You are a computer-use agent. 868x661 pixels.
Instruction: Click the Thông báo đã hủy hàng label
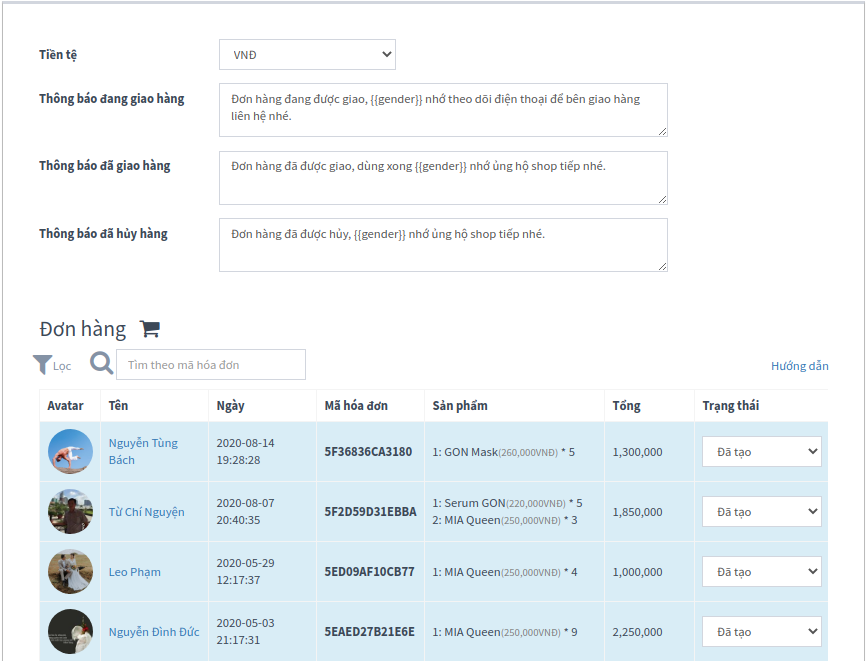click(x=103, y=234)
